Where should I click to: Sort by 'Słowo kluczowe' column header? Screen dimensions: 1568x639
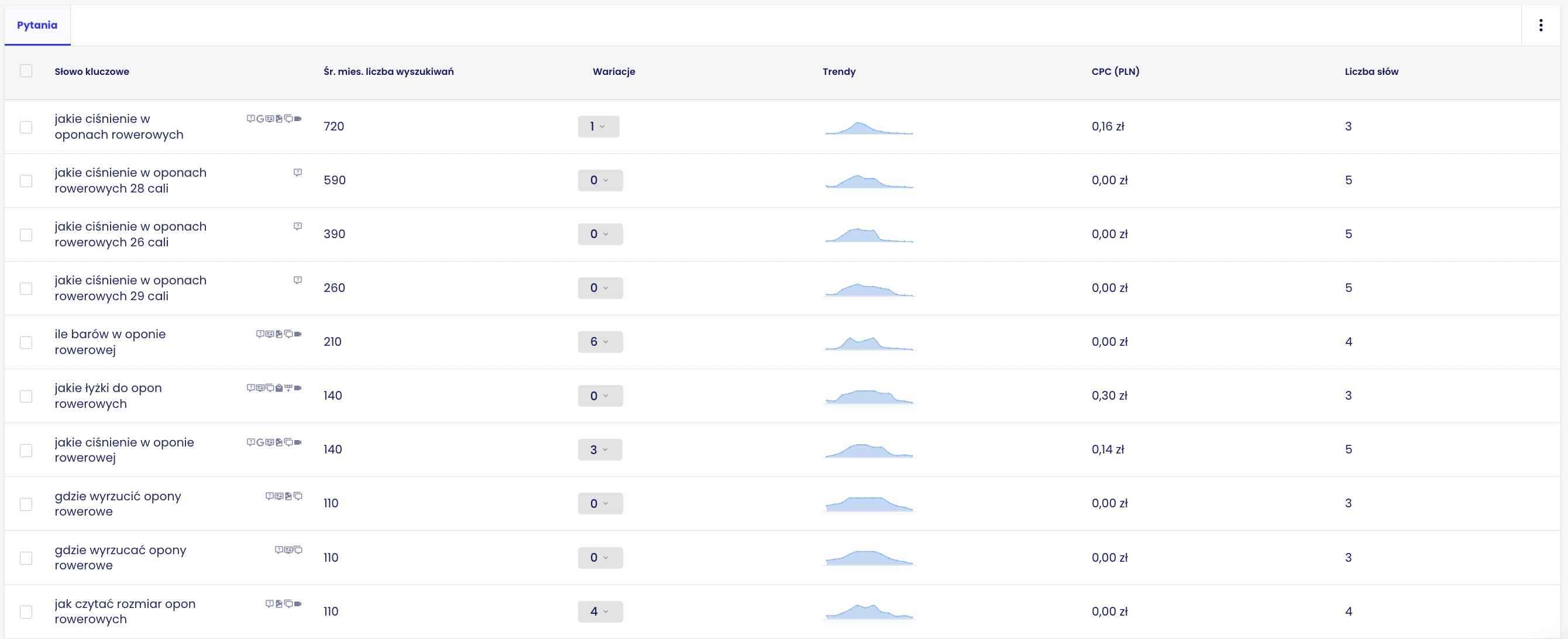[92, 71]
